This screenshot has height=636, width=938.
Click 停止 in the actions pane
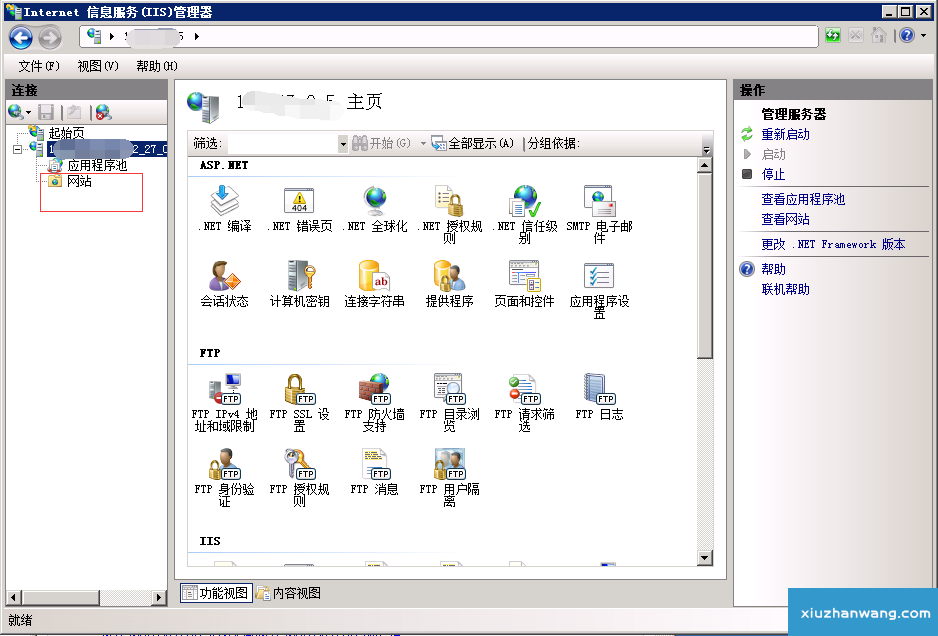tap(773, 174)
